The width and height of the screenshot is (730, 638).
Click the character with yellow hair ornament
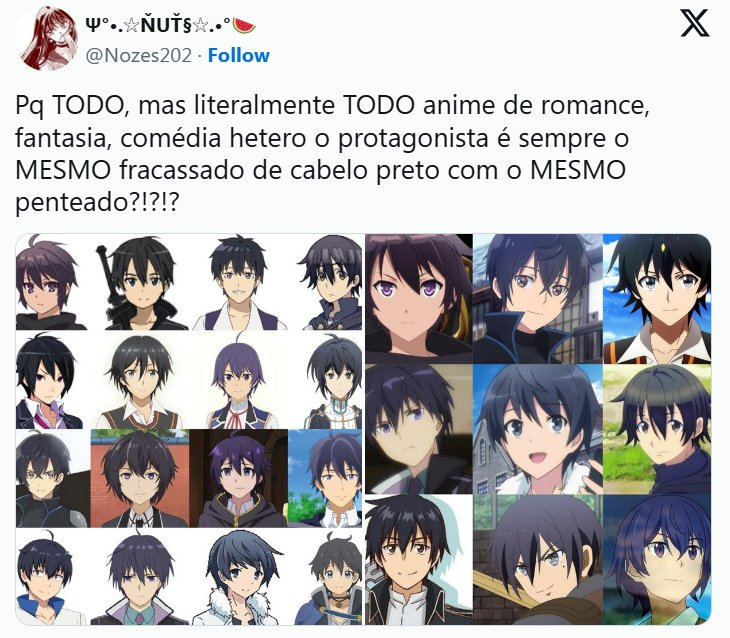point(657,299)
